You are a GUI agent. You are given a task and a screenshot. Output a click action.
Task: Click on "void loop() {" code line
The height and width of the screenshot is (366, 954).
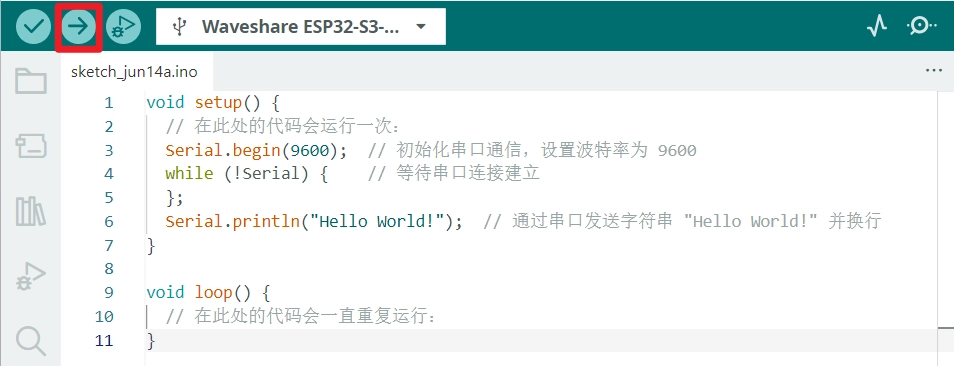point(207,292)
